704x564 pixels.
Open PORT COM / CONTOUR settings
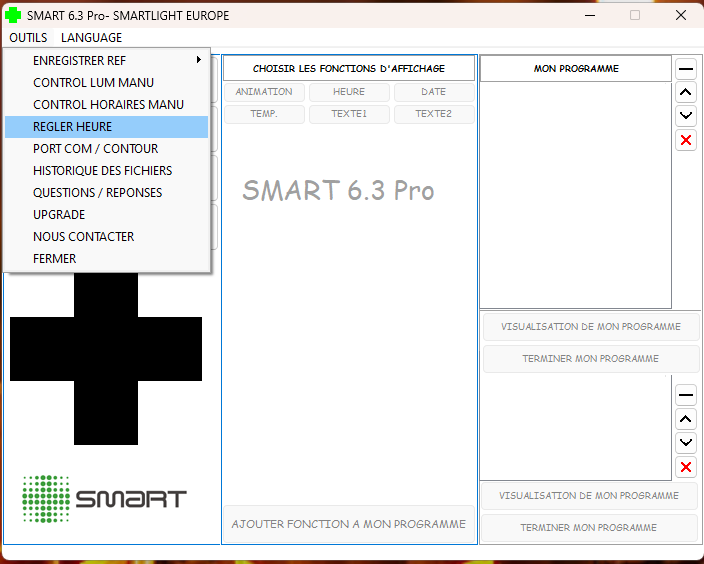pyautogui.click(x=106, y=149)
